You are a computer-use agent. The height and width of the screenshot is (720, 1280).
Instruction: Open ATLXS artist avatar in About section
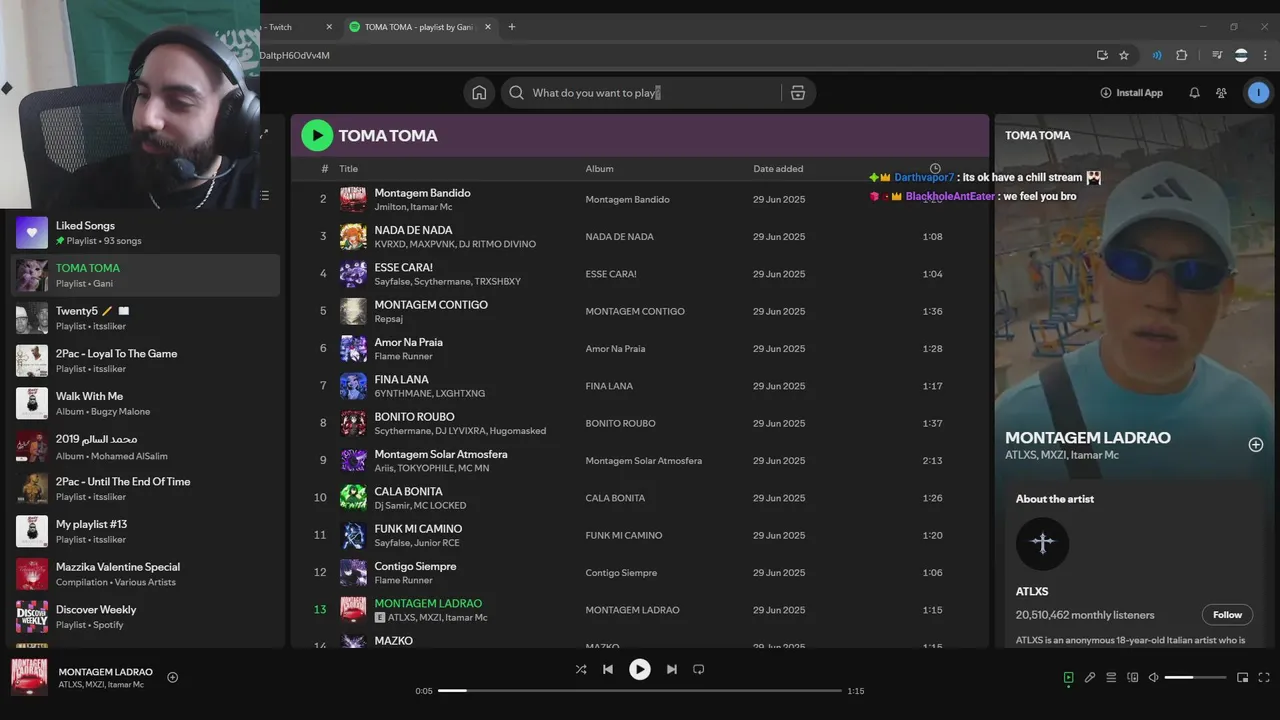(1042, 543)
